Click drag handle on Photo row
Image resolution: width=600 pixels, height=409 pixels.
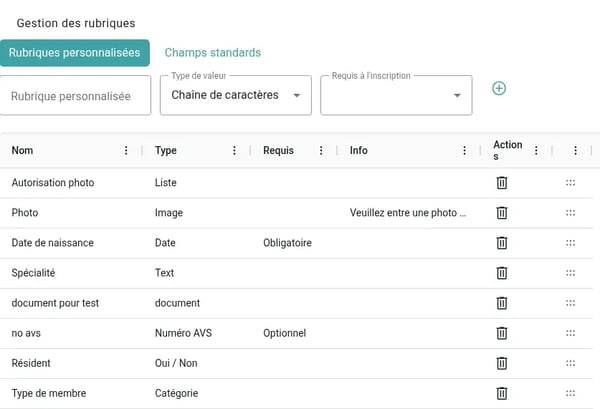(x=570, y=213)
